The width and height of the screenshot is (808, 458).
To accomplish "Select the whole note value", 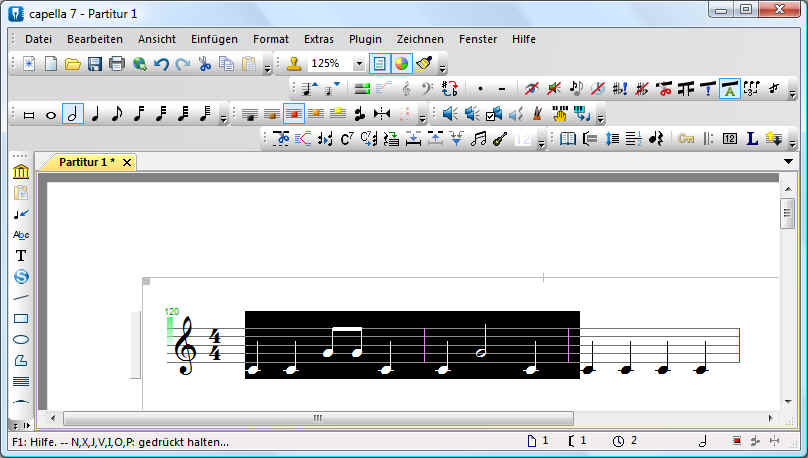I will 50,114.
